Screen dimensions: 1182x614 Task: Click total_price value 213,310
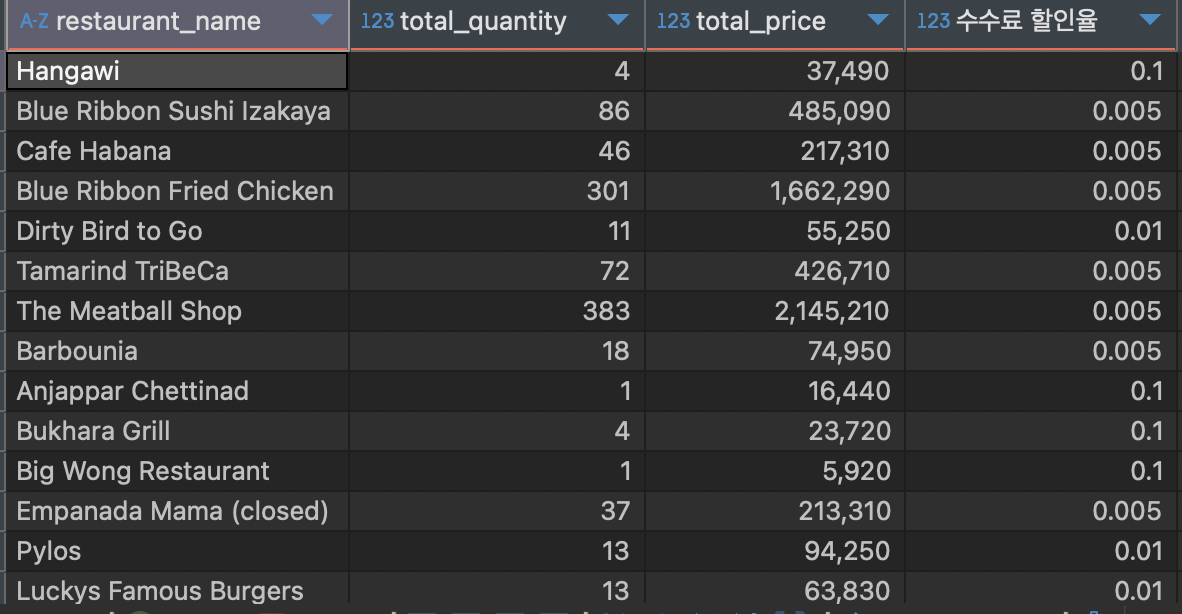point(844,512)
